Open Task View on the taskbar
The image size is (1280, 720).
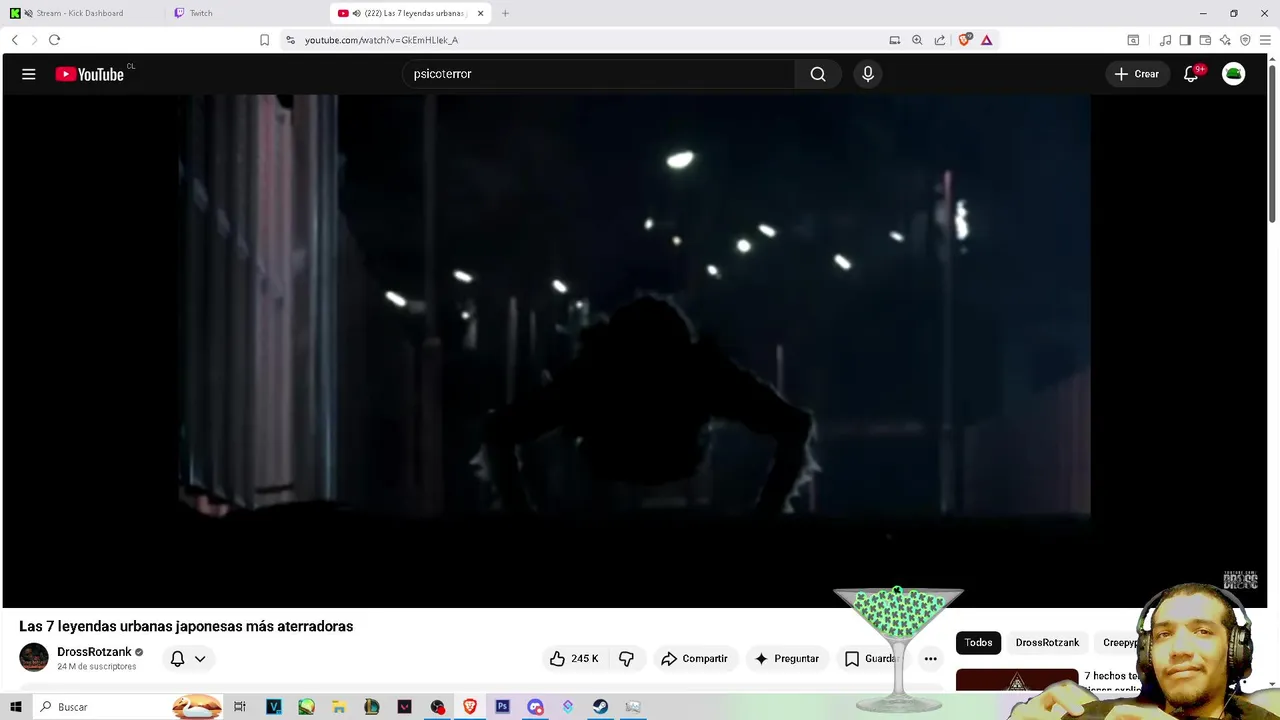click(240, 707)
